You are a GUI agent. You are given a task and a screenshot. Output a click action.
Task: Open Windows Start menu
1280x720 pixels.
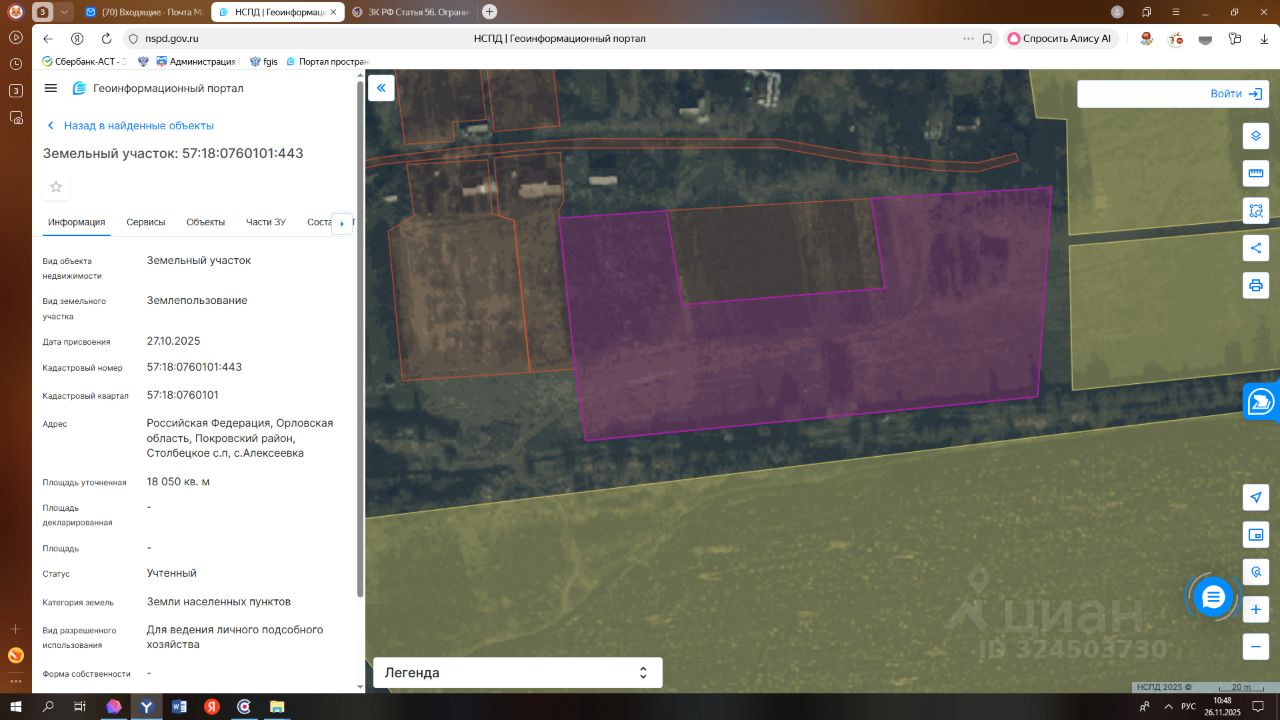pyautogui.click(x=16, y=706)
